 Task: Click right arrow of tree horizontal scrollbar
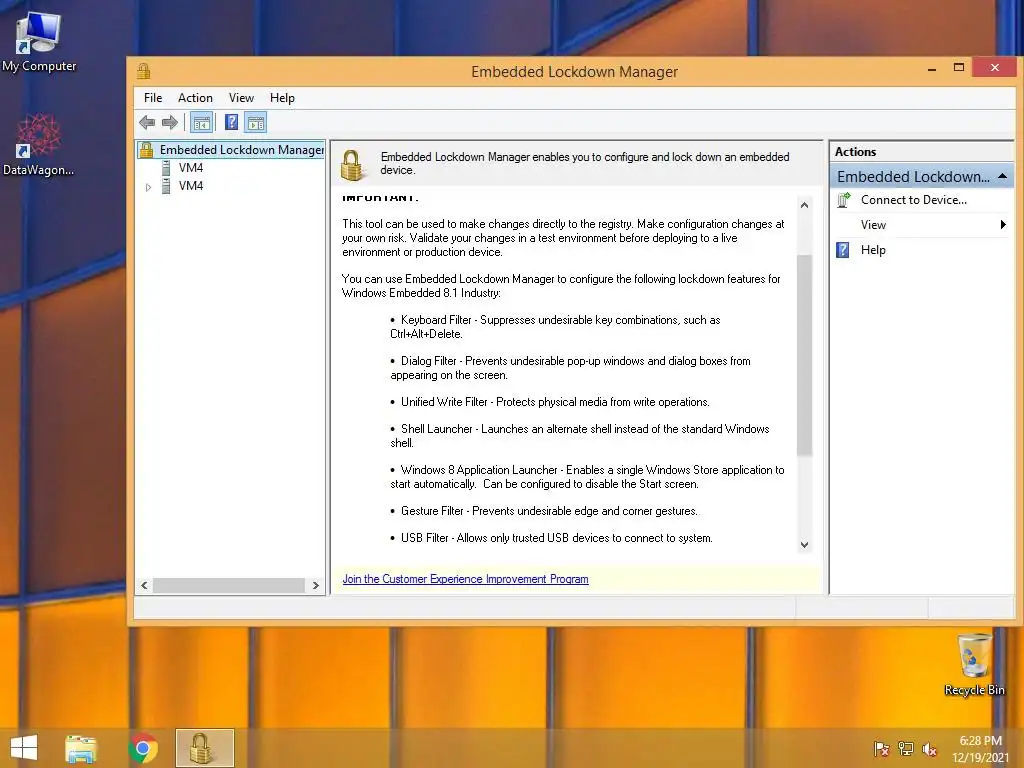coord(315,586)
